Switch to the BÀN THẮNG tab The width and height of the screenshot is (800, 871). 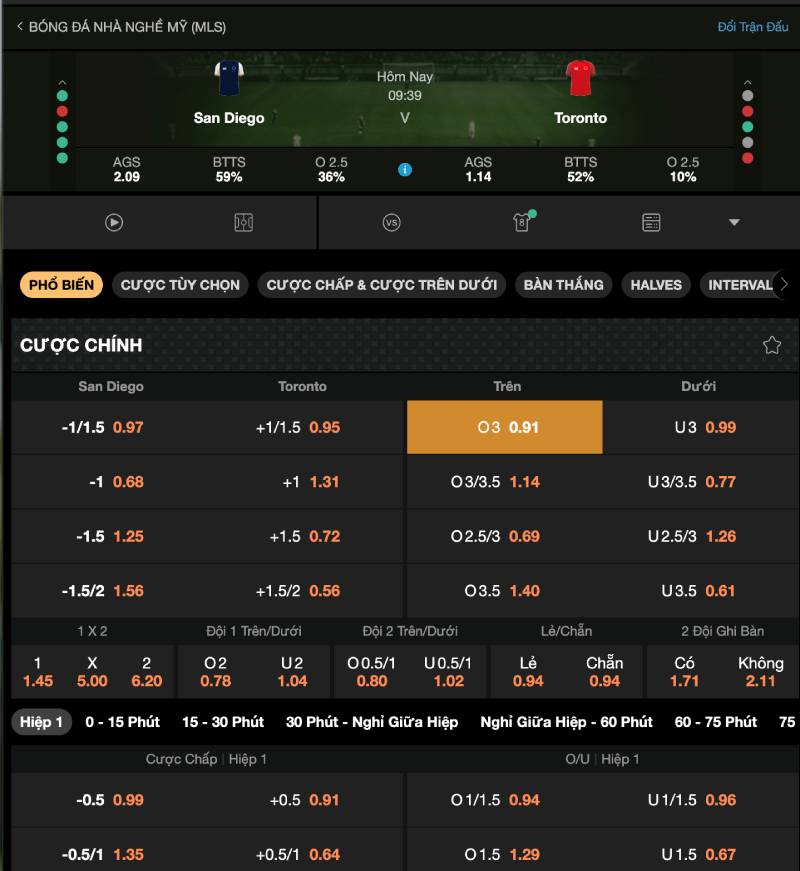coord(563,285)
